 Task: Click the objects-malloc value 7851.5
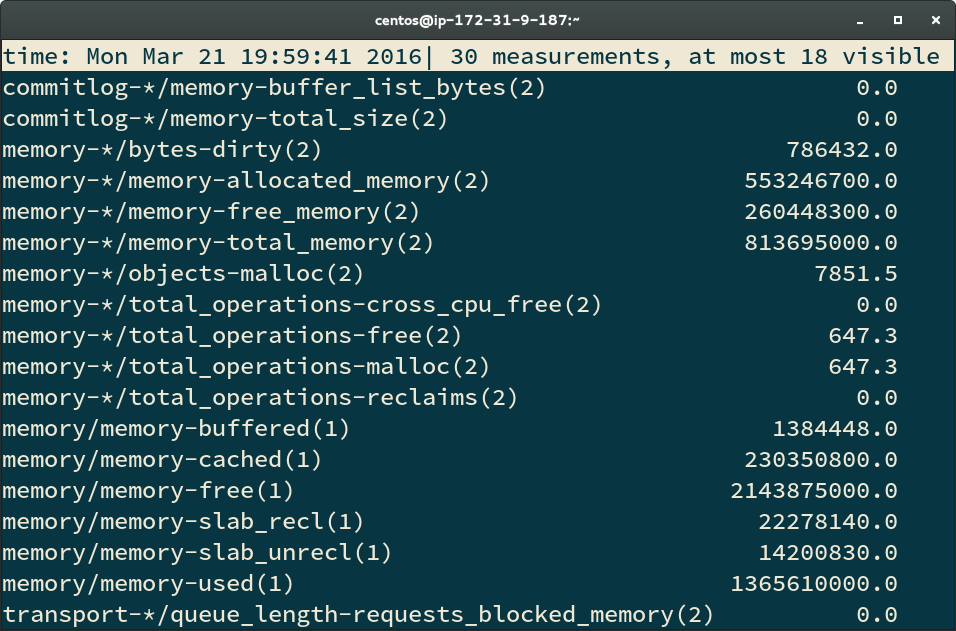coord(855,274)
